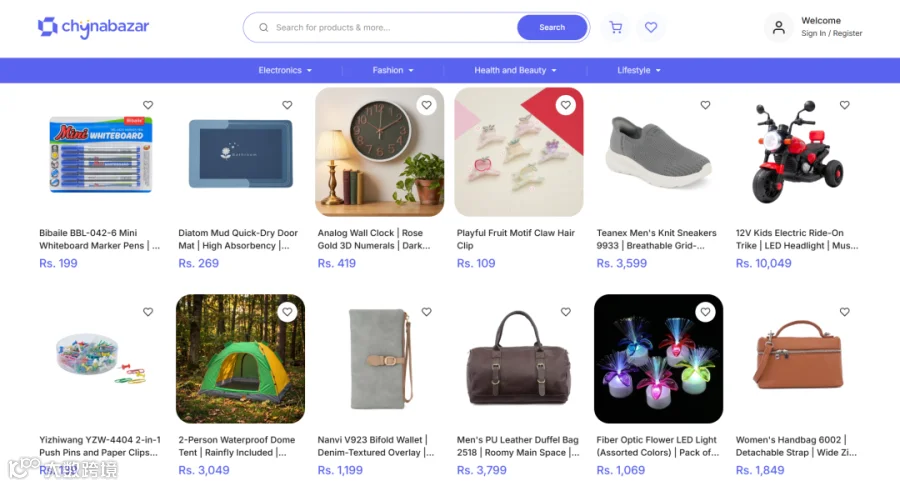The image size is (900, 486).
Task: Click the magnifier icon in search bar
Action: pyautogui.click(x=263, y=28)
